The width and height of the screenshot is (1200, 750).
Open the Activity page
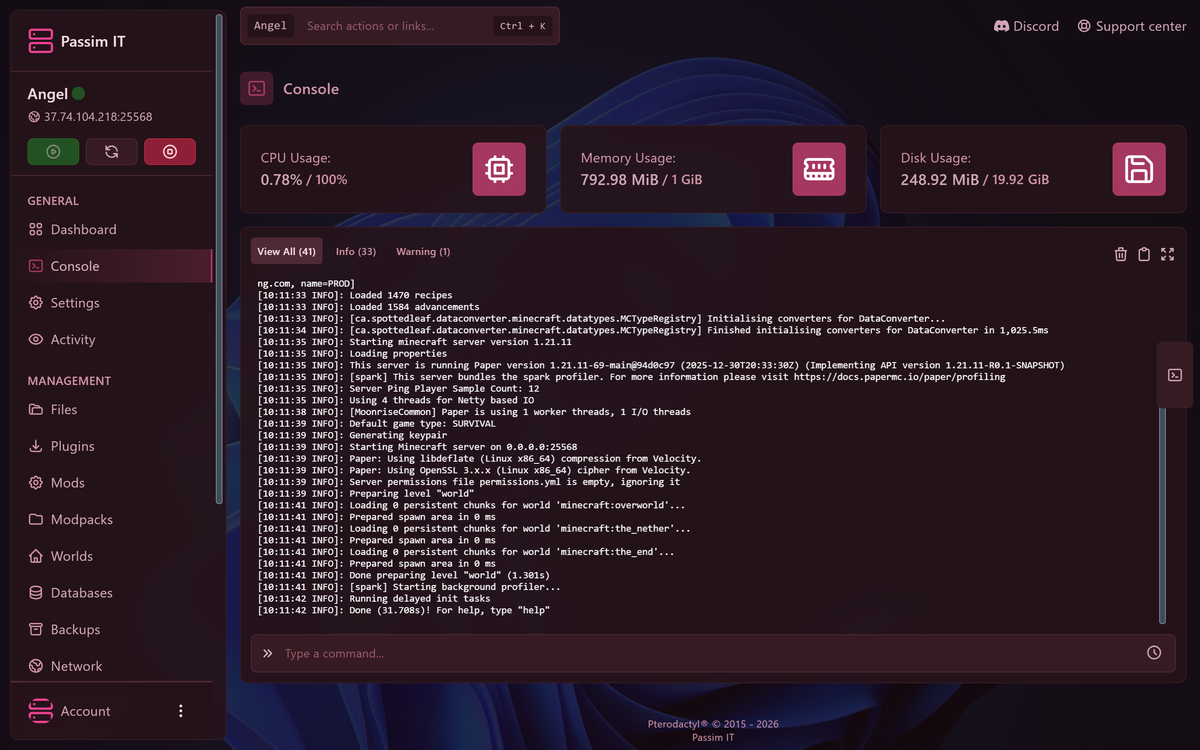[111, 340]
